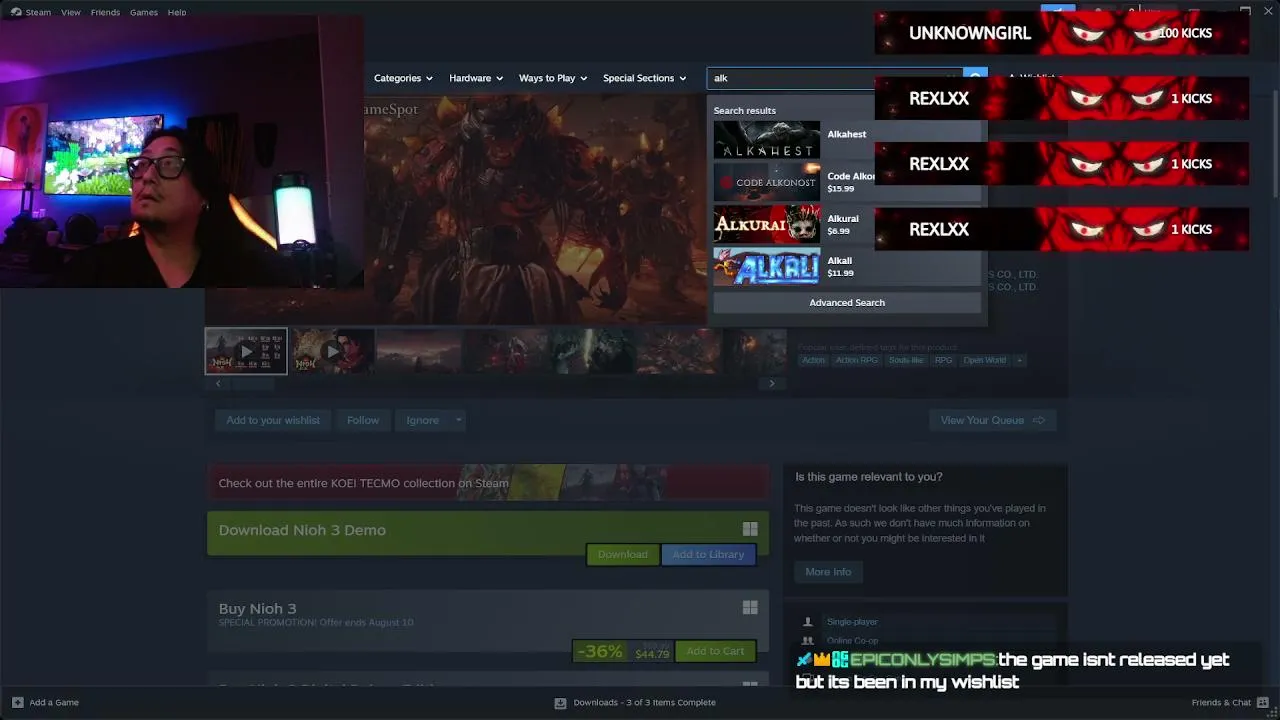Viewport: 1280px width, 720px height.
Task: Click Windows icon on Buy Nioh 3 box
Action: pos(750,607)
